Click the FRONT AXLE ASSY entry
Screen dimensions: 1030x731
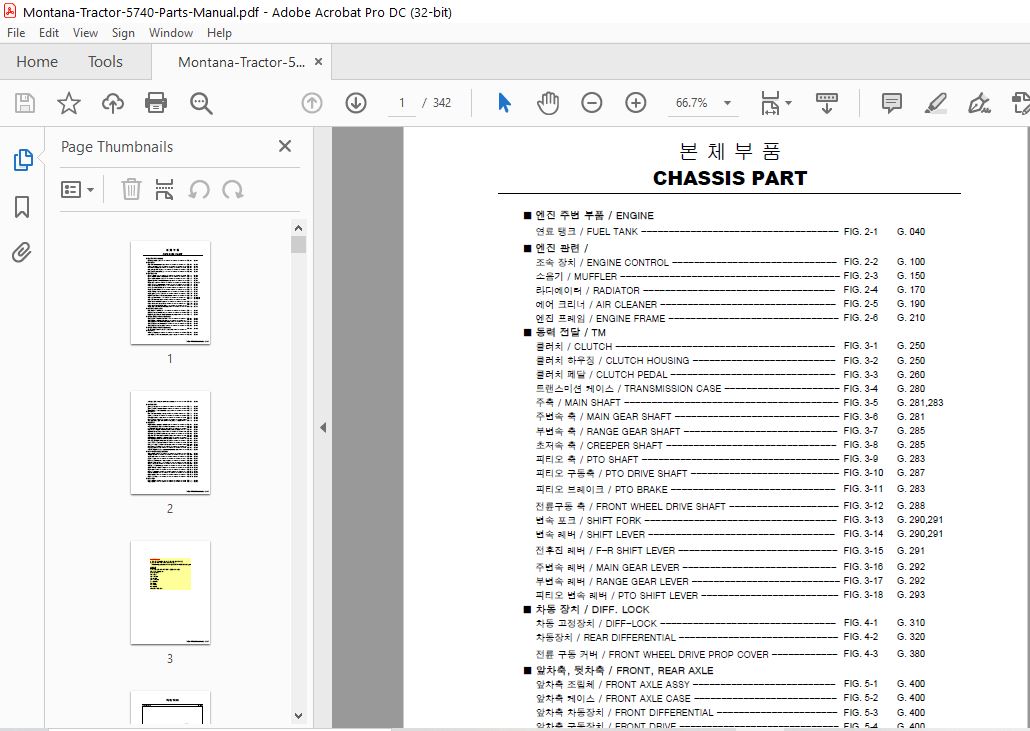pos(730,684)
